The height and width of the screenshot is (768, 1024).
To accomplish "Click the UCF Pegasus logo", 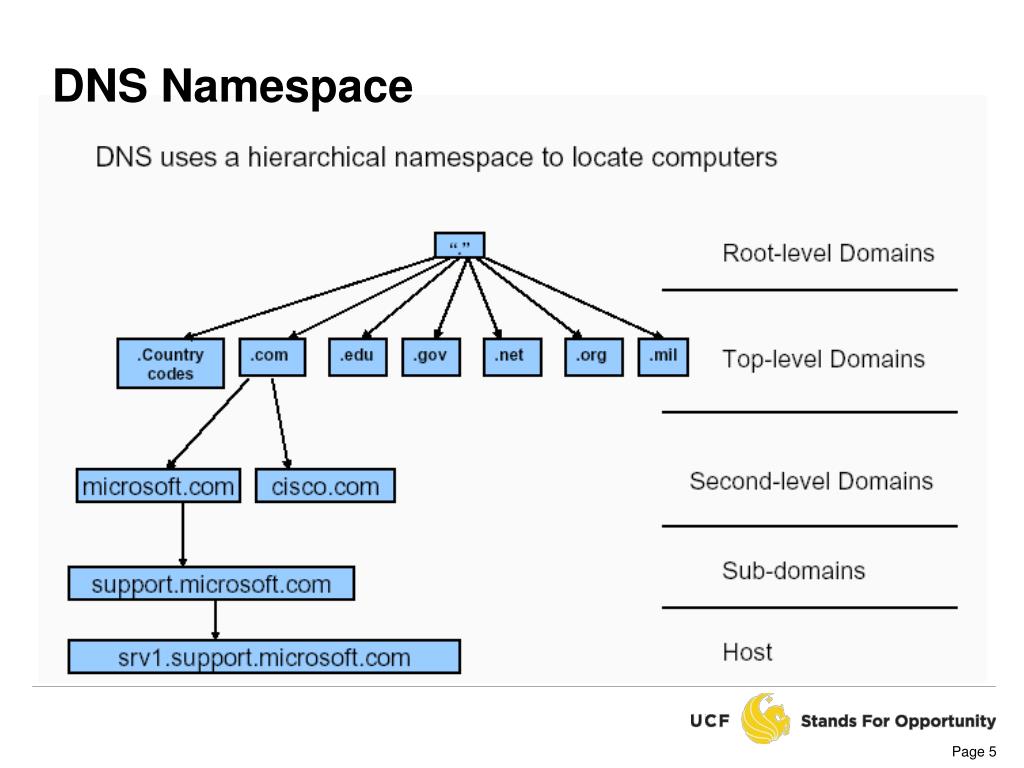I will pos(765,718).
